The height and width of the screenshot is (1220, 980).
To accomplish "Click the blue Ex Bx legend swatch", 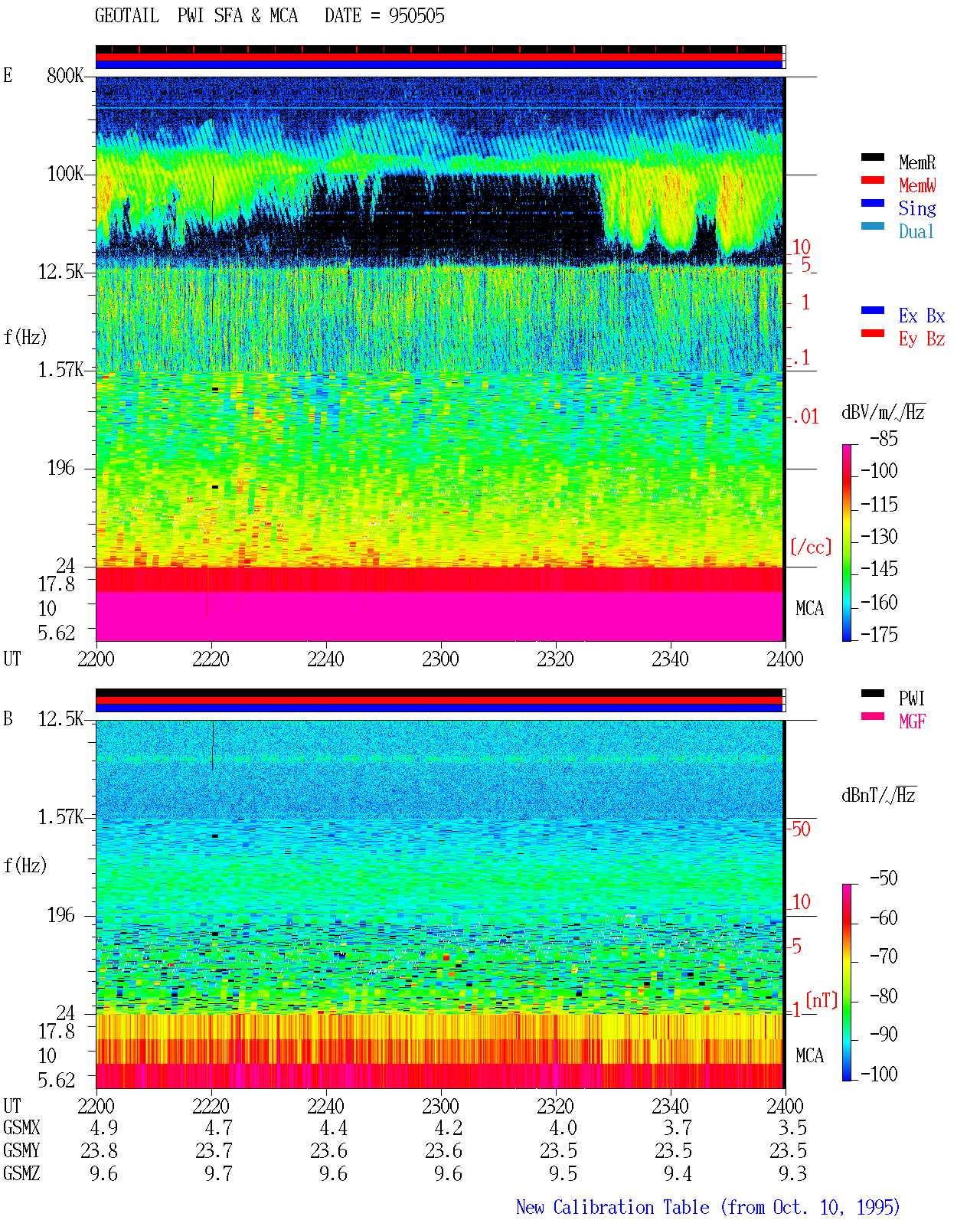I will [x=873, y=310].
